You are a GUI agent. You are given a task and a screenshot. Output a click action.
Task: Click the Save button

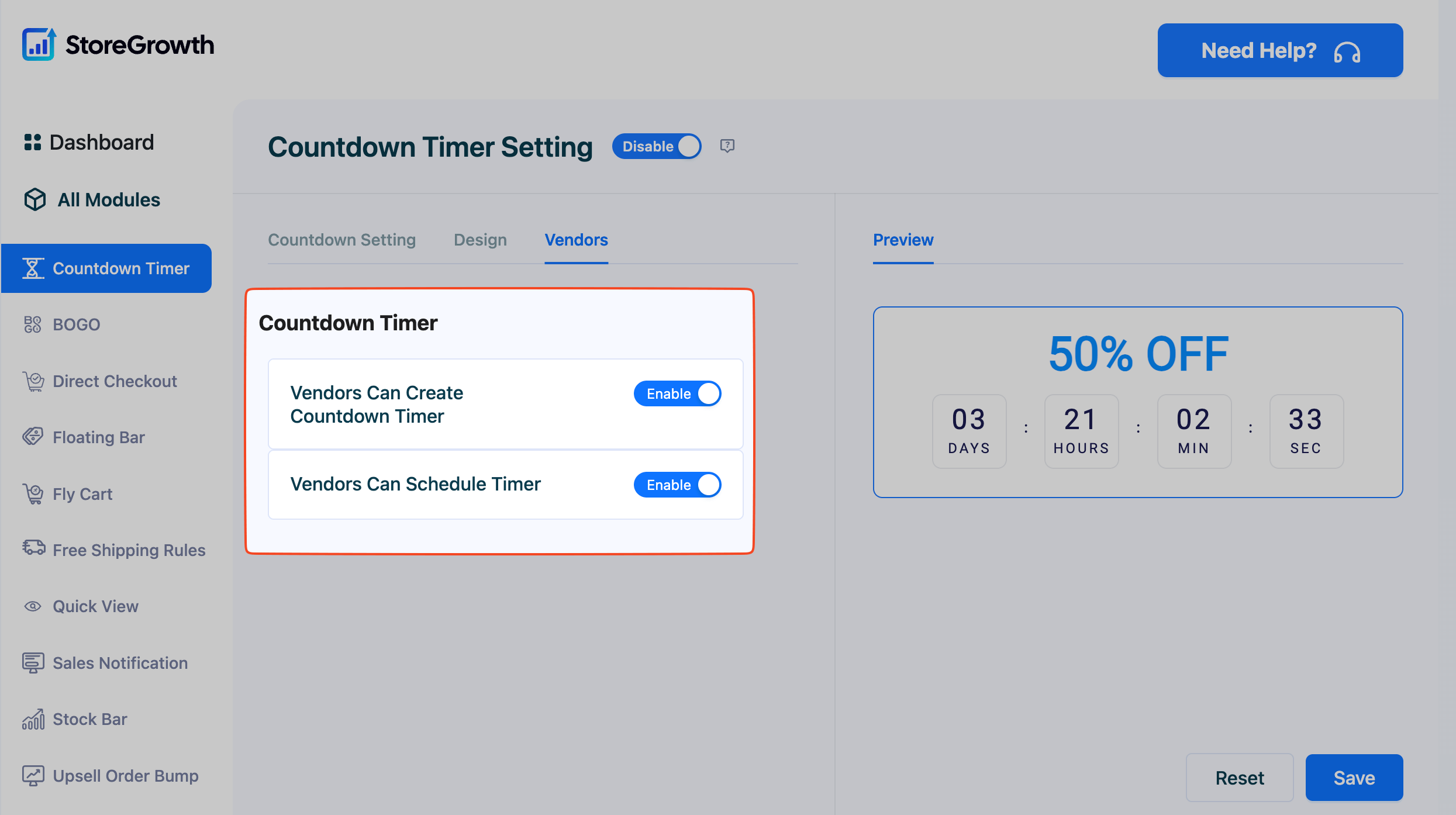click(x=1354, y=778)
